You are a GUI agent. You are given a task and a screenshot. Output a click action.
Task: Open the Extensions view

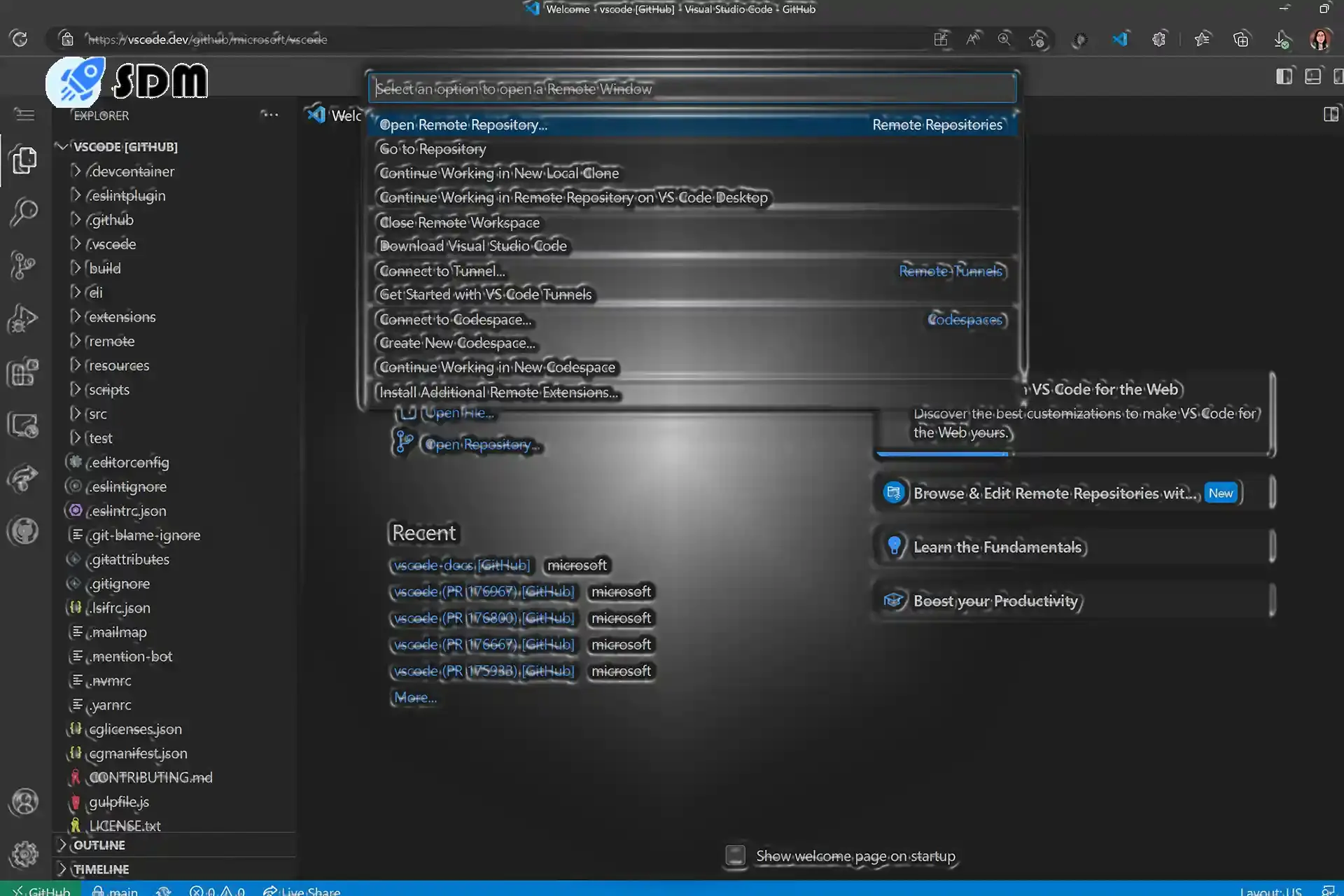pos(24,372)
